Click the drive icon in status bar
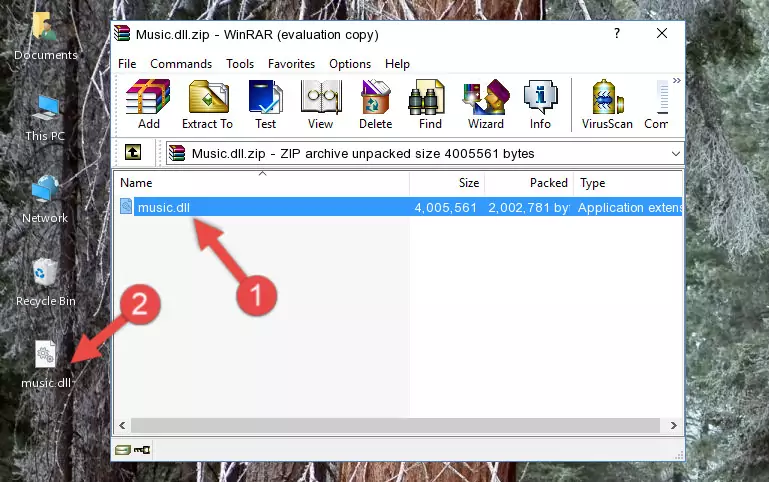This screenshot has height=482, width=769. point(123,450)
